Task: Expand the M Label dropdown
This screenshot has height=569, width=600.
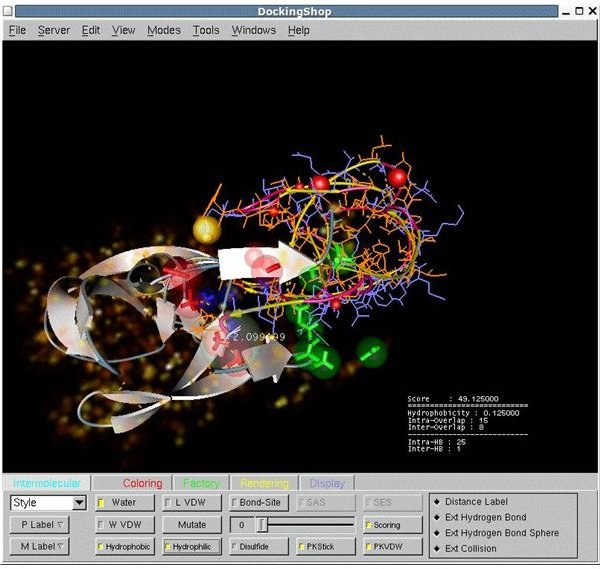Action: [x=39, y=546]
